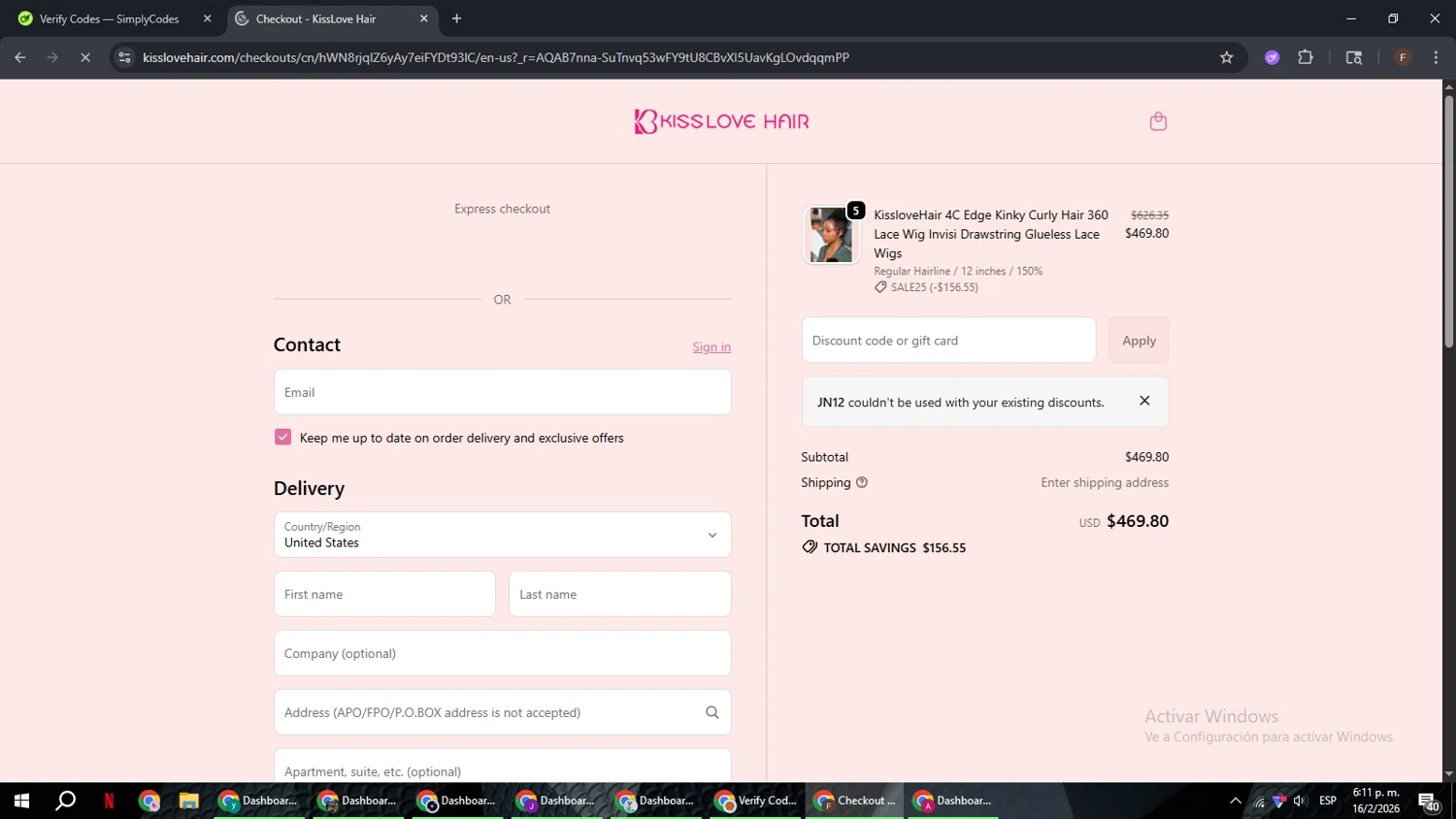Expand the Country/Region dropdown
Image resolution: width=1456 pixels, height=819 pixels.
tap(502, 535)
